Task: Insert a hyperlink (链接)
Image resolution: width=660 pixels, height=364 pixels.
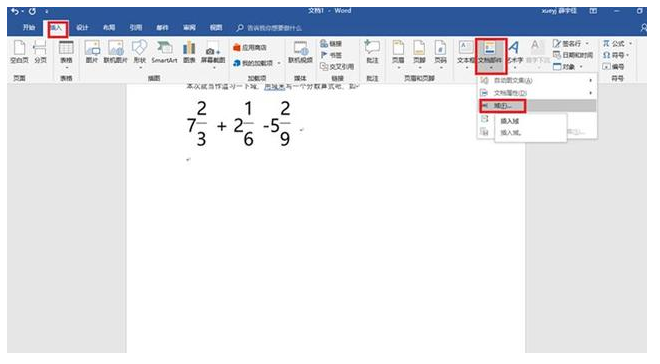Action: pos(331,44)
